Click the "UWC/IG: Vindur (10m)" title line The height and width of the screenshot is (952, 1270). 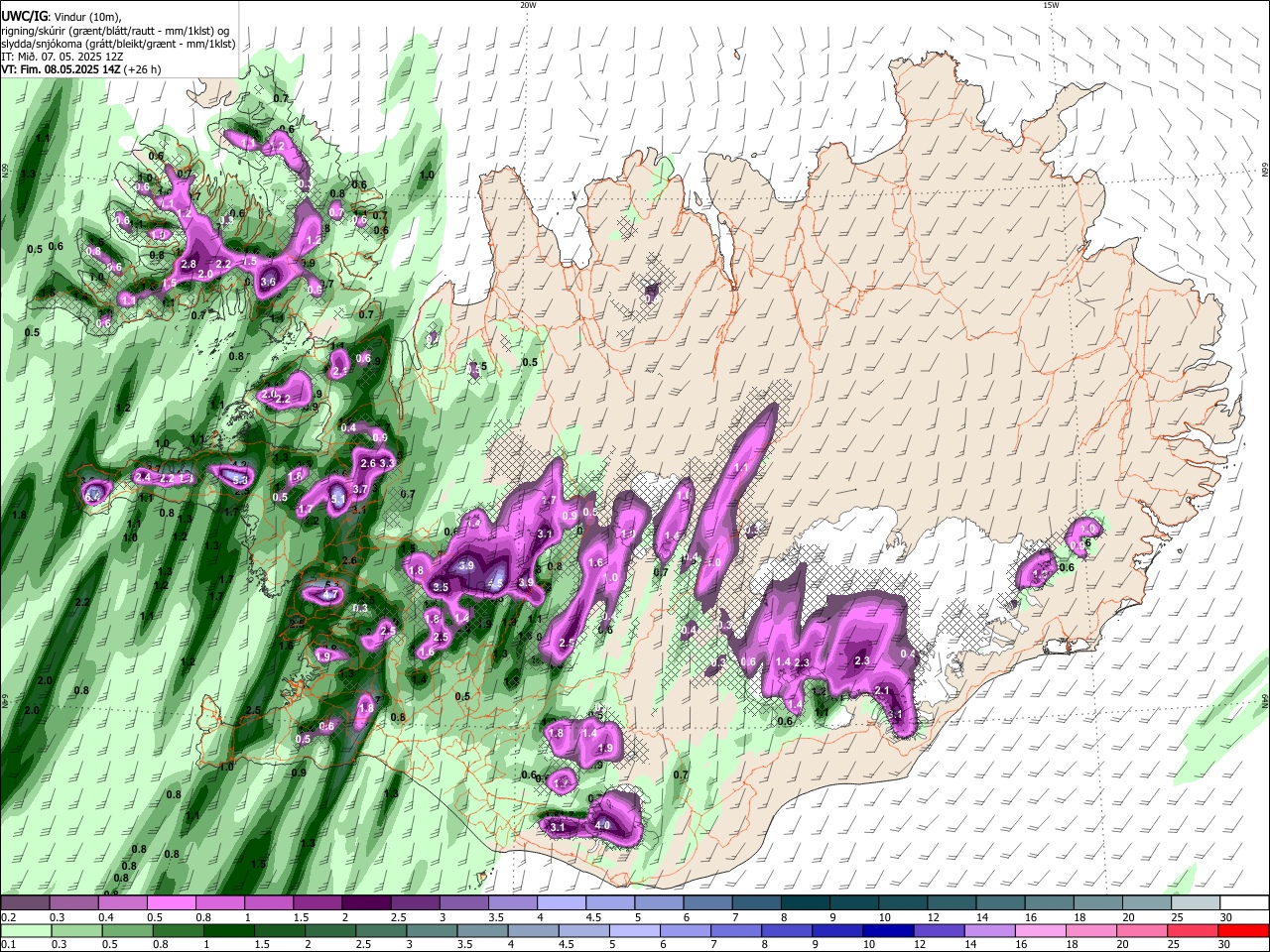[x=61, y=17]
